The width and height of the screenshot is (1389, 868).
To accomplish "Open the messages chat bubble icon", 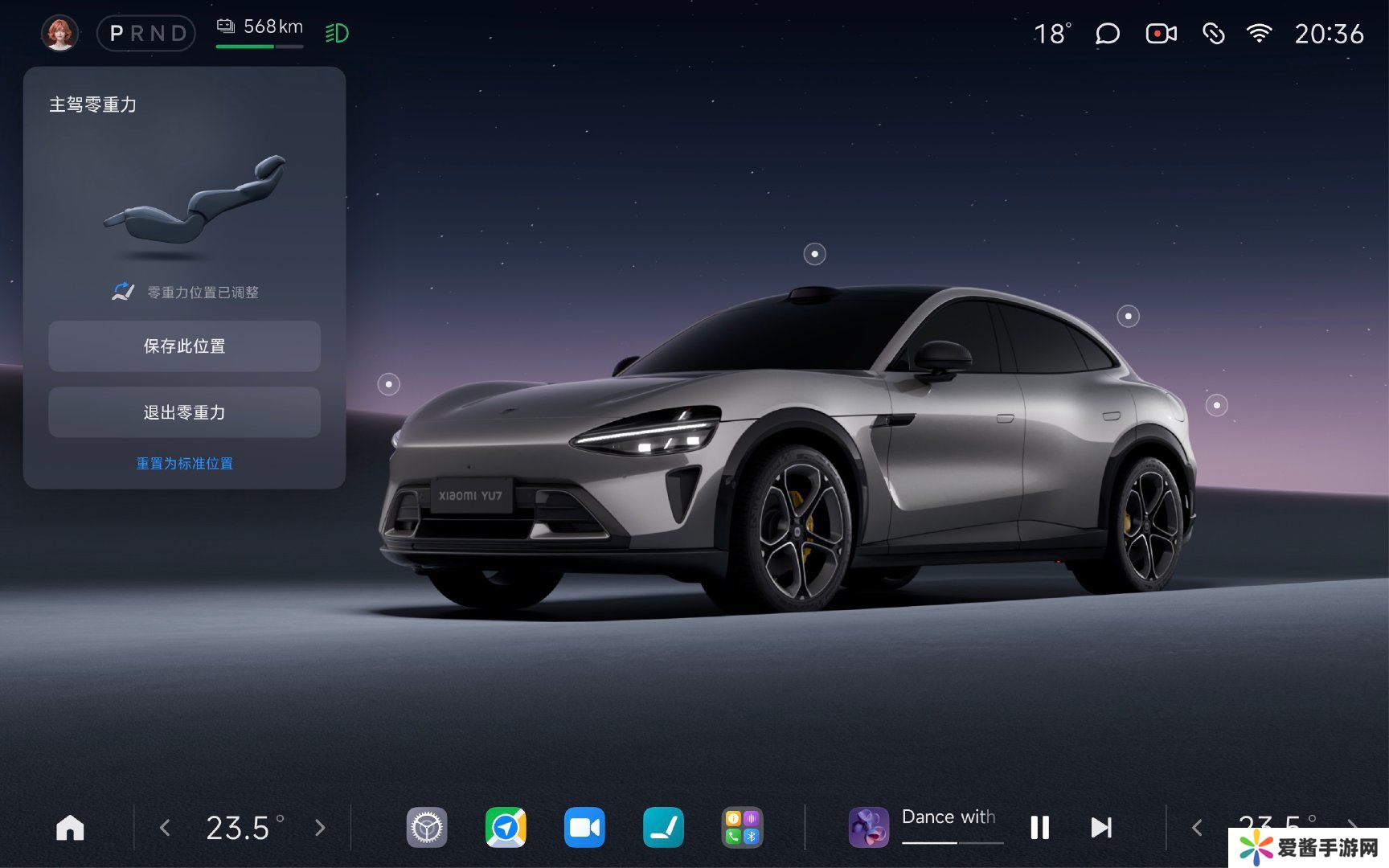I will pyautogui.click(x=1107, y=34).
